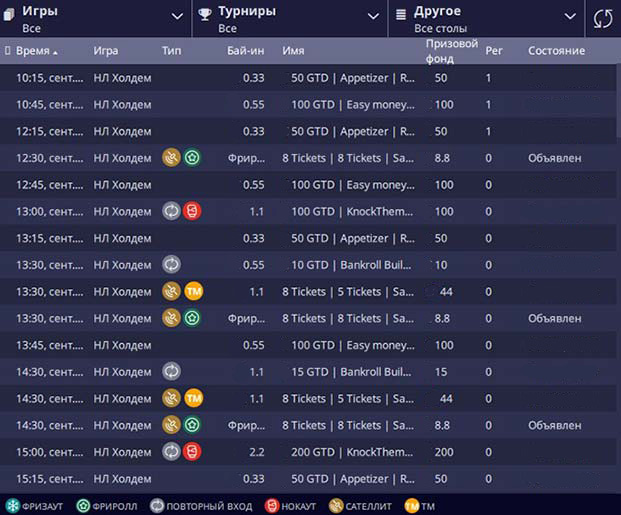Click the table vertical scrollbar
This screenshot has height=515, width=621.
pyautogui.click(x=619, y=101)
